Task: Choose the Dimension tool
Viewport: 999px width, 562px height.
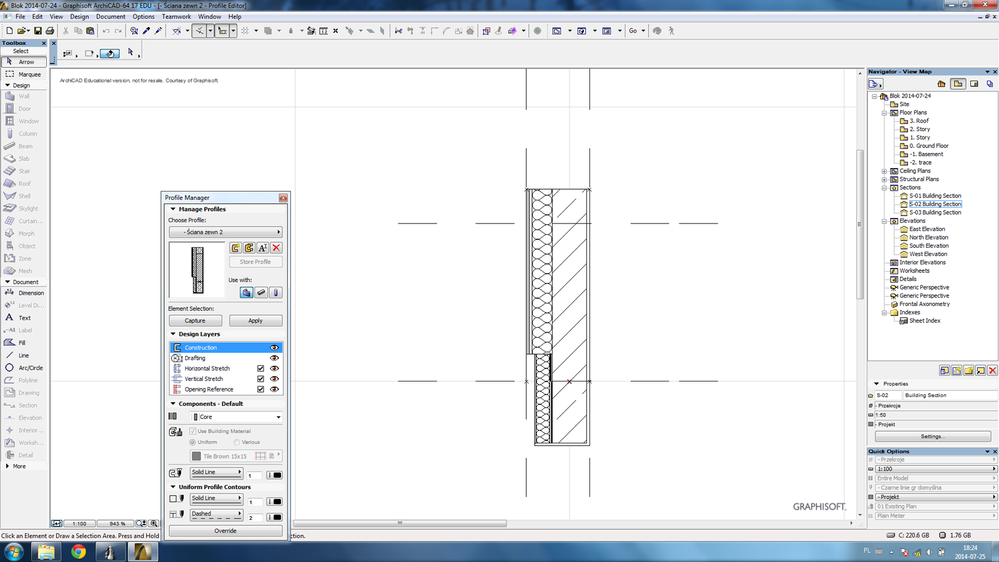Action: pyautogui.click(x=24, y=292)
